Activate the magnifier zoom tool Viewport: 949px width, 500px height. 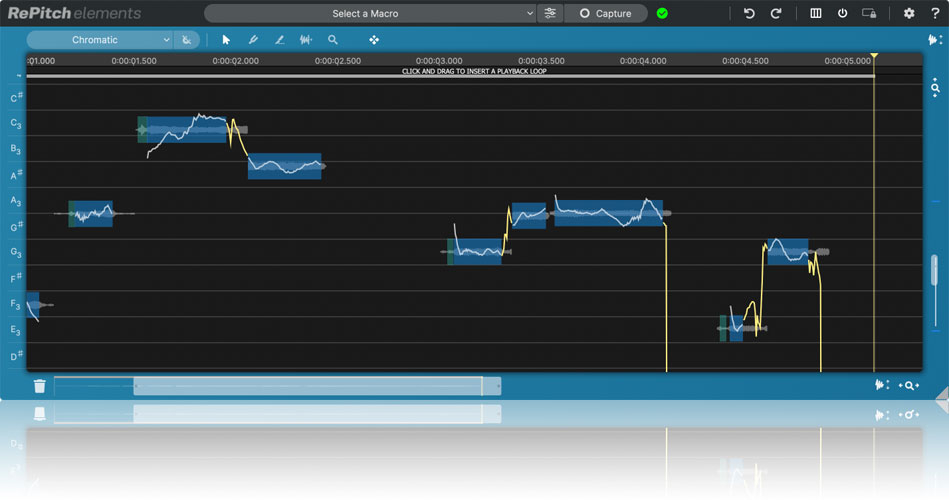(x=333, y=40)
